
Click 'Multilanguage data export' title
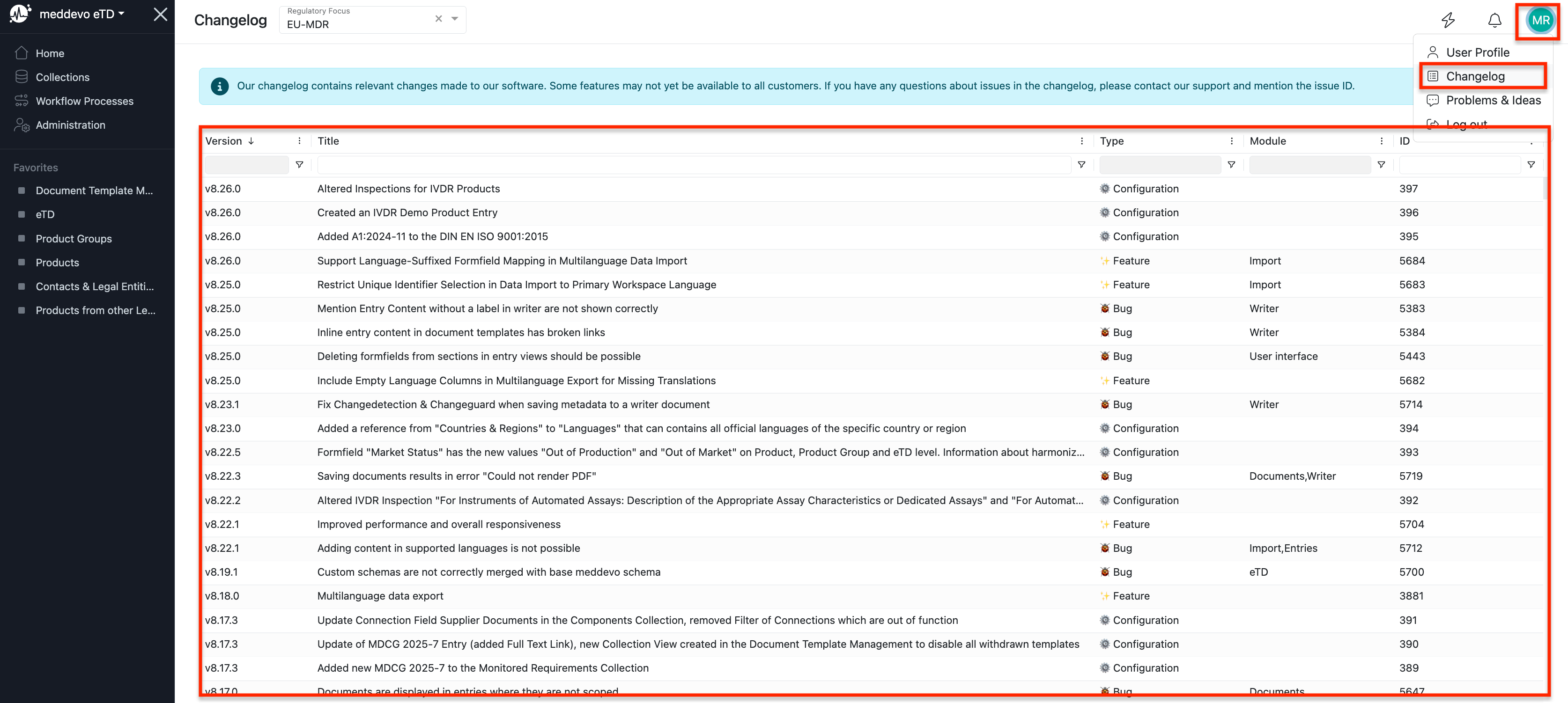pyautogui.click(x=380, y=596)
